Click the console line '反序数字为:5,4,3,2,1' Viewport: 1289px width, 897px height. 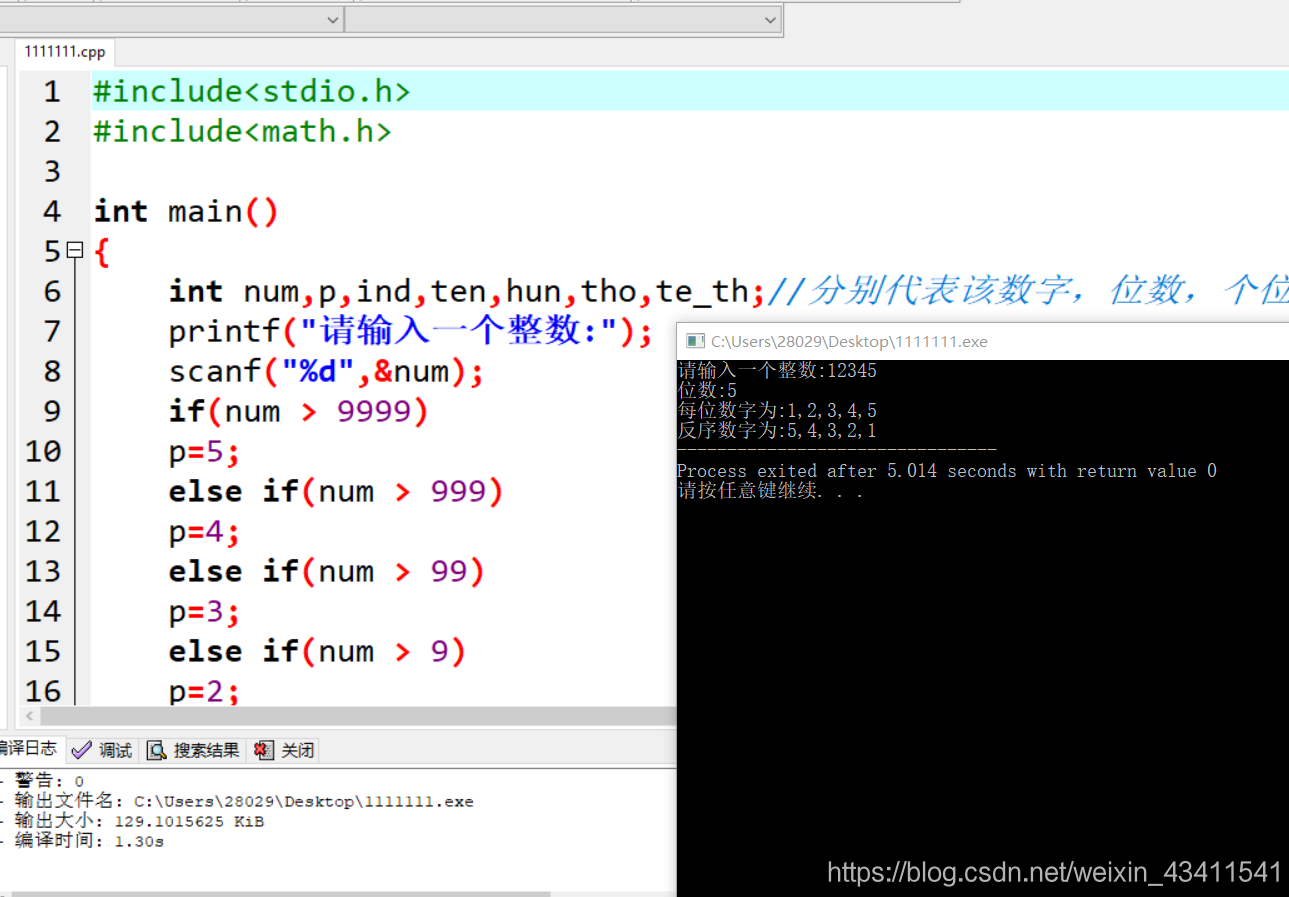point(777,431)
